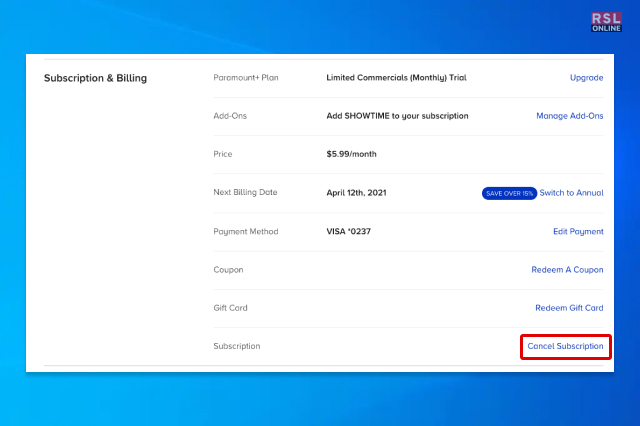
Task: Click the Next Billing Date label
Action: click(245, 192)
